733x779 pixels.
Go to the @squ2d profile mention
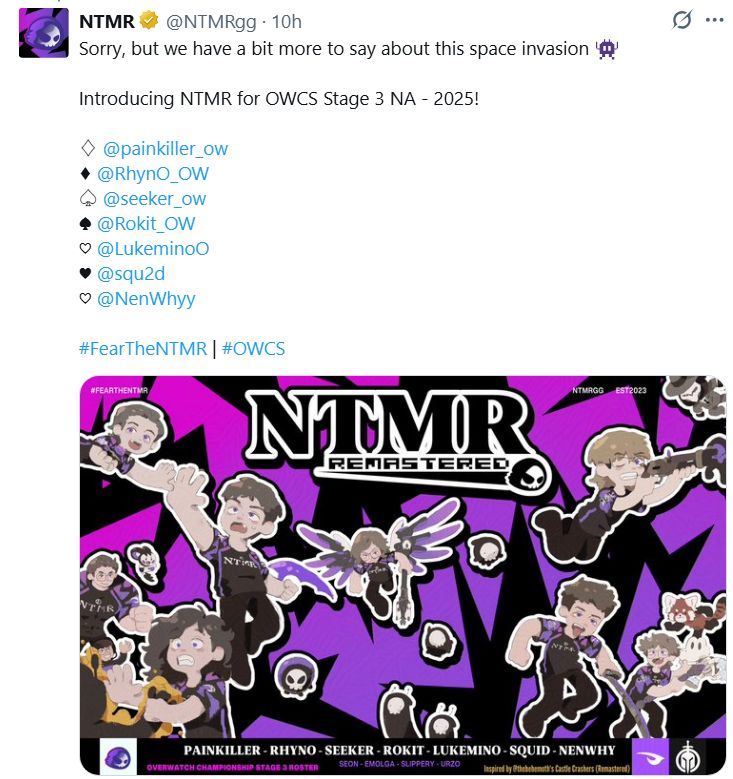[x=131, y=274]
